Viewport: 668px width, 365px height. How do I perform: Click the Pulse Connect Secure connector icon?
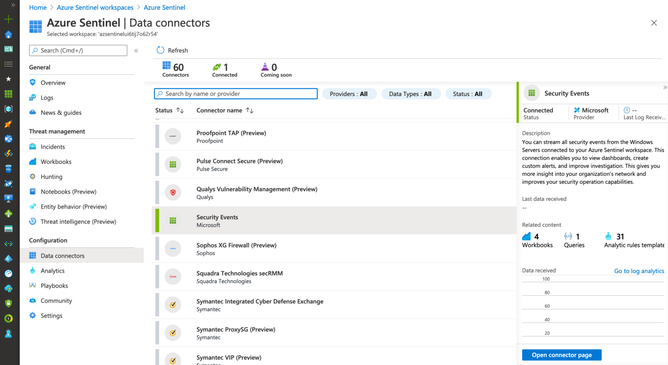pos(173,164)
